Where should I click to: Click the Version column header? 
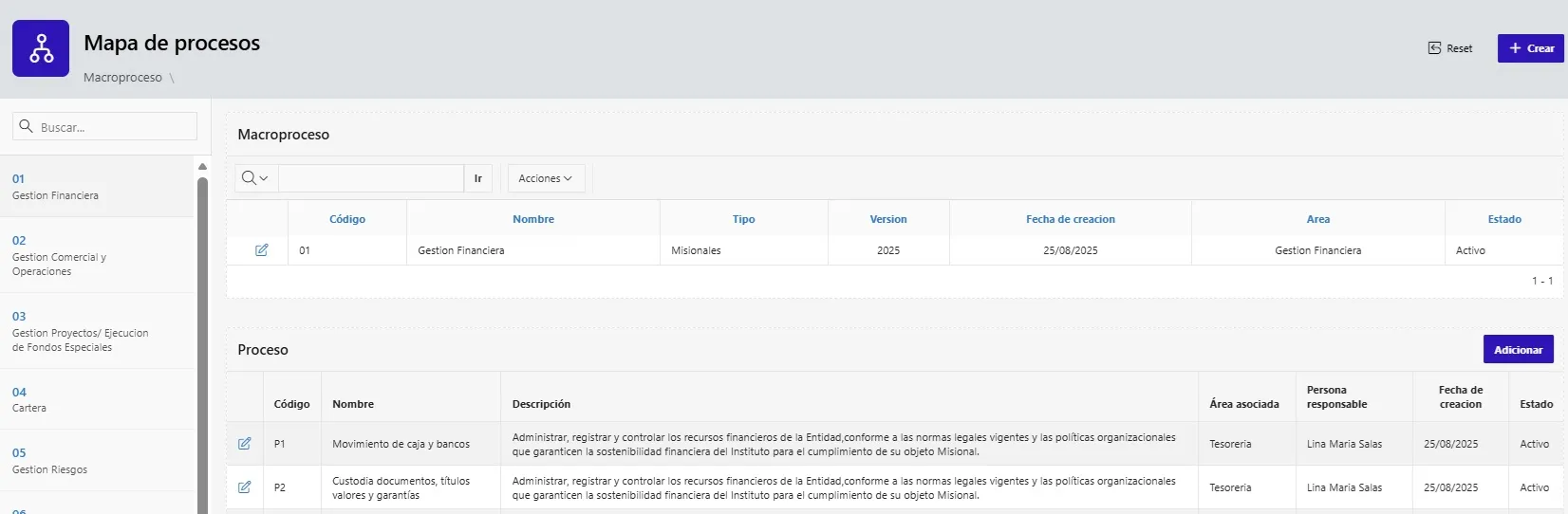click(888, 219)
